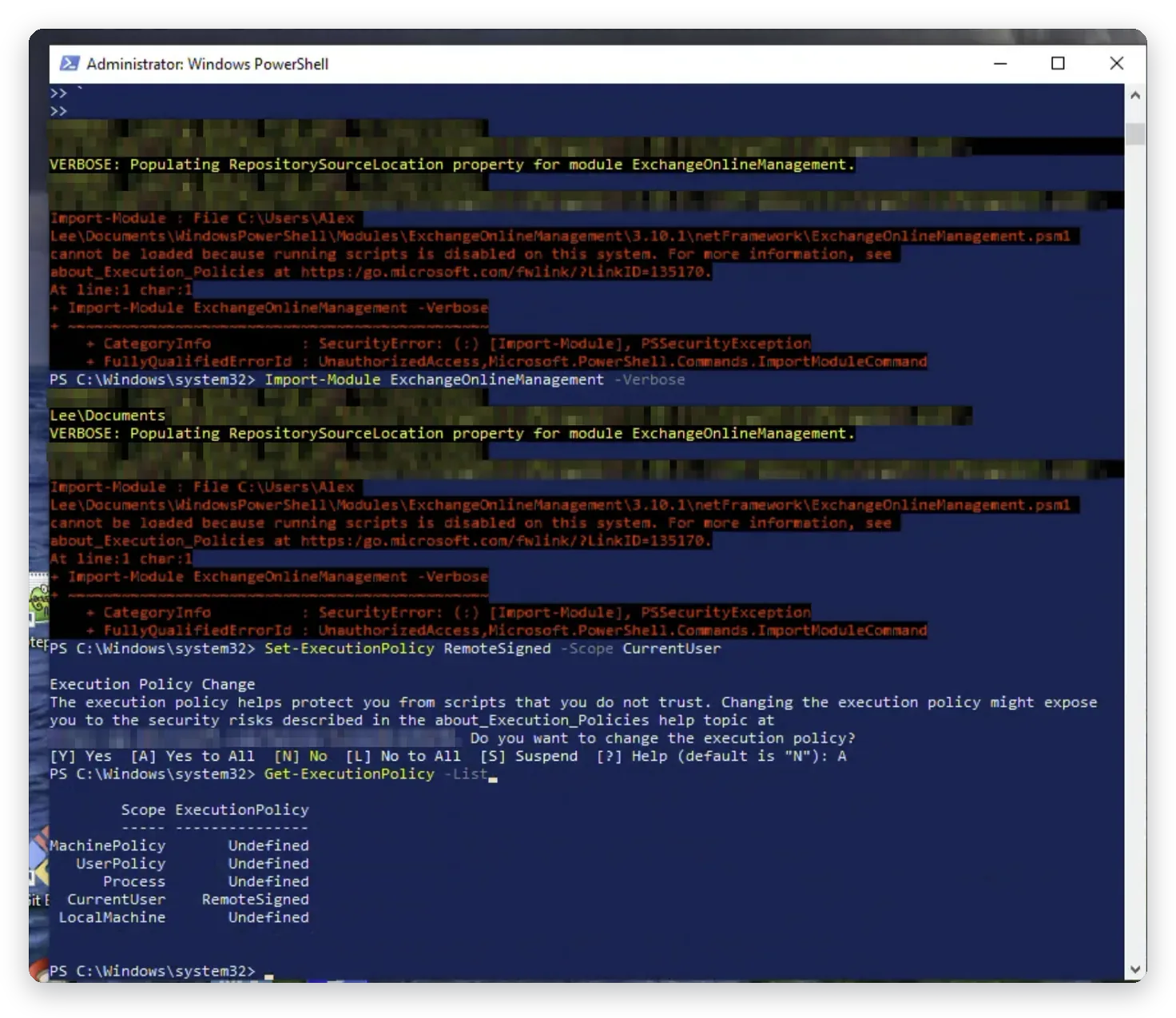Screen dimensions: 1176x1018
Task: Click the "[N] No" option text
Action: (300, 756)
